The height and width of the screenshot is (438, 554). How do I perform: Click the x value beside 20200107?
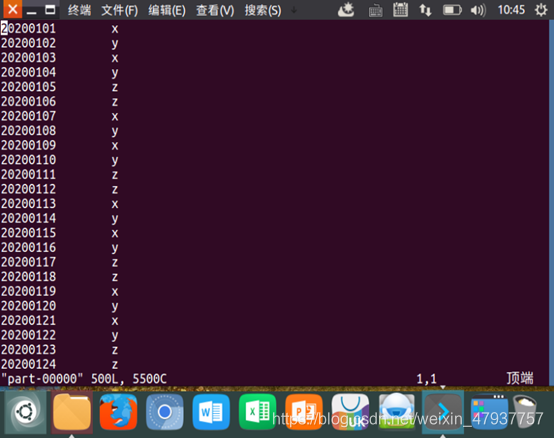tap(115, 117)
